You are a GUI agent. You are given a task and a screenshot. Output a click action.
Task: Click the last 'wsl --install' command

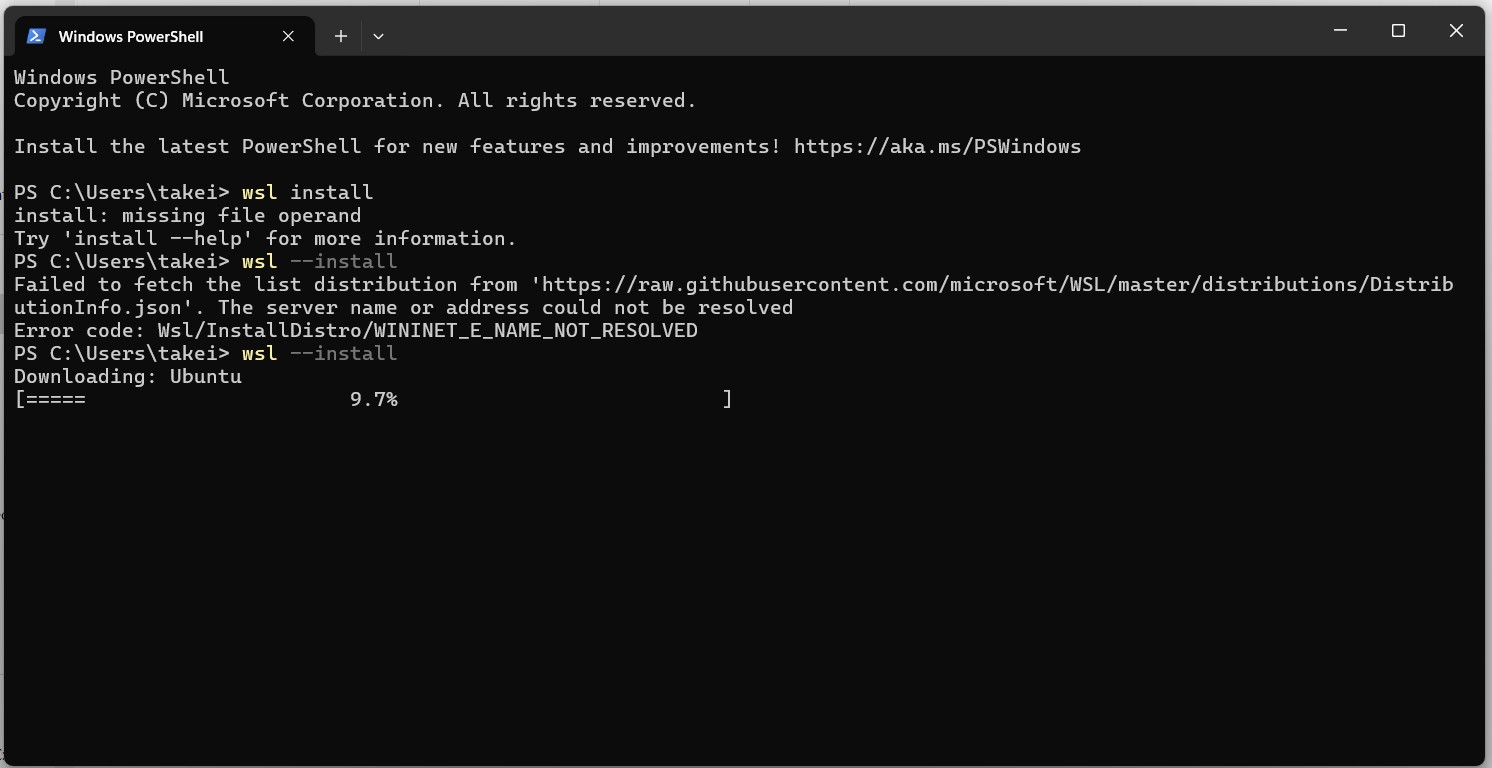click(319, 353)
